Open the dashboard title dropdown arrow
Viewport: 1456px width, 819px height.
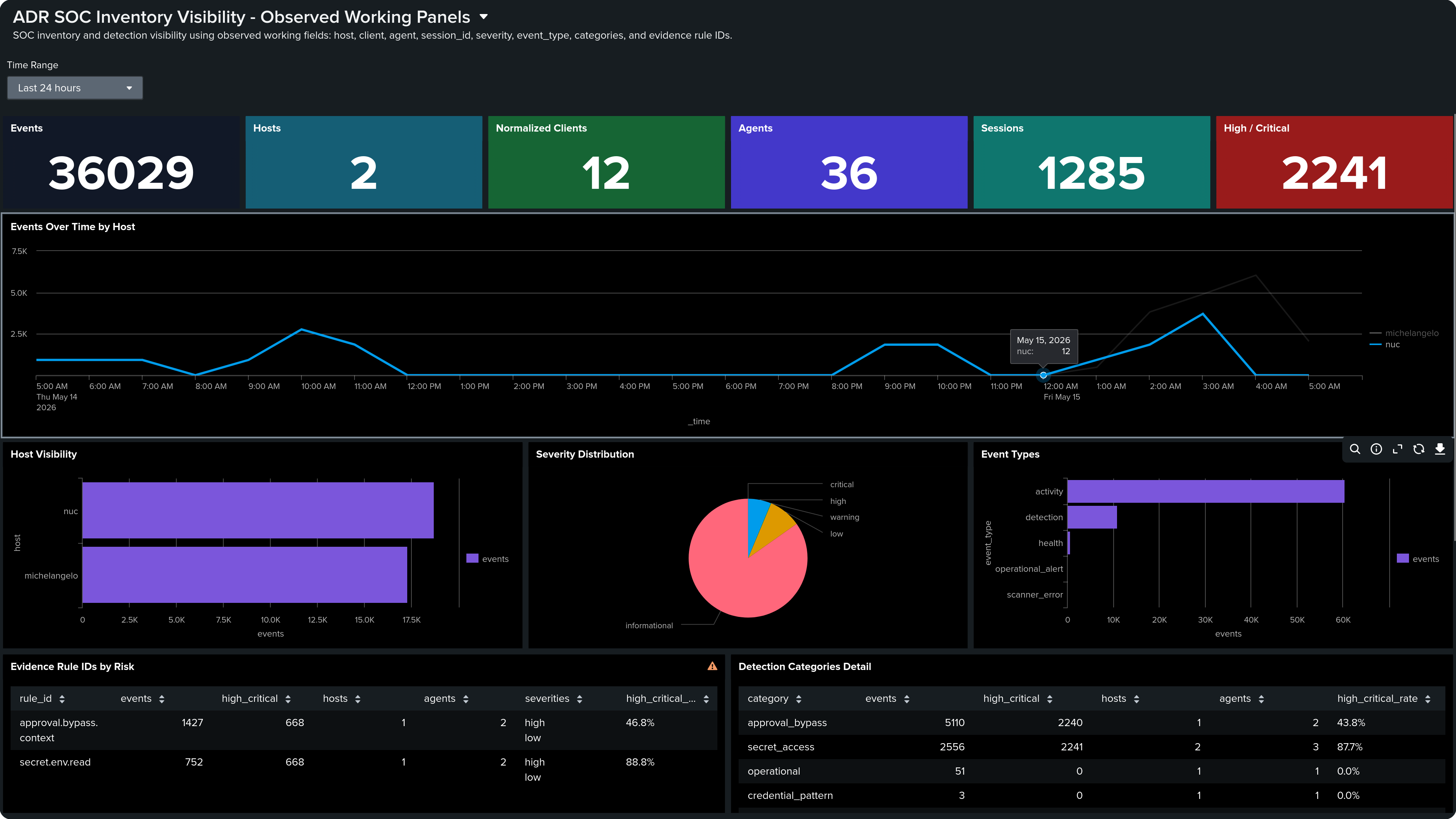[x=483, y=17]
